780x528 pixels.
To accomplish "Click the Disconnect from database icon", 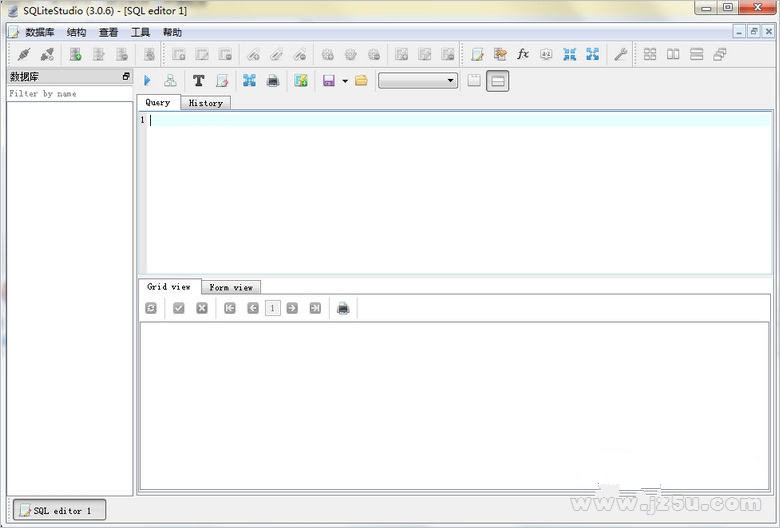I will 47,54.
